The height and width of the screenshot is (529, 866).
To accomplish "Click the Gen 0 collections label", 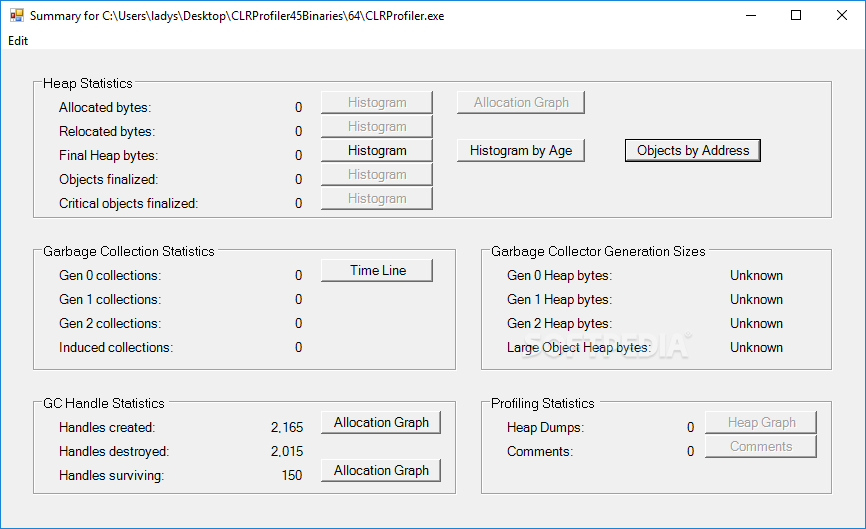I will (x=110, y=276).
